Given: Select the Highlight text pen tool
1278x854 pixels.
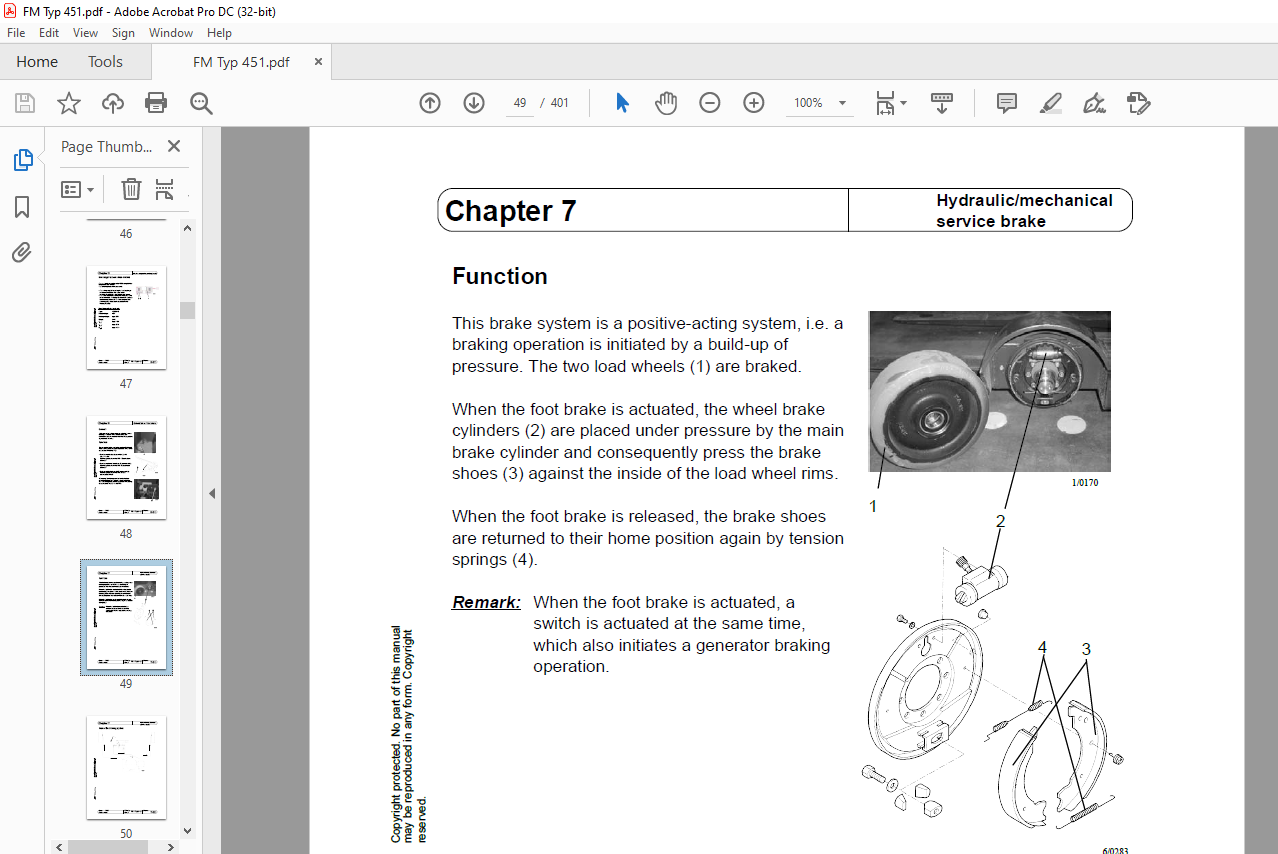Looking at the screenshot, I should [1050, 103].
